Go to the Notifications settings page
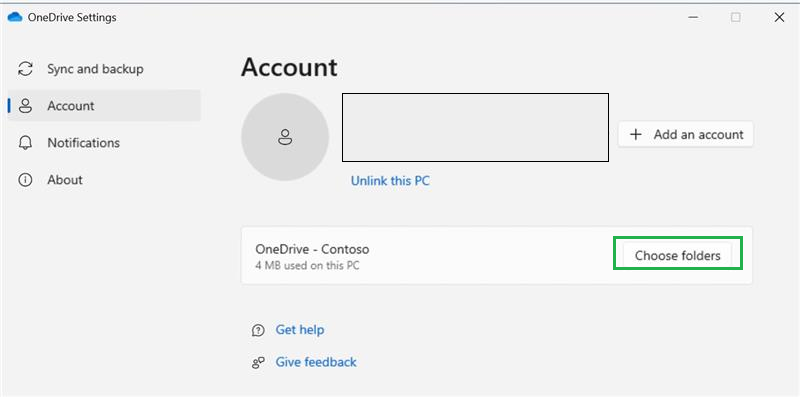The width and height of the screenshot is (800, 397). [x=104, y=143]
